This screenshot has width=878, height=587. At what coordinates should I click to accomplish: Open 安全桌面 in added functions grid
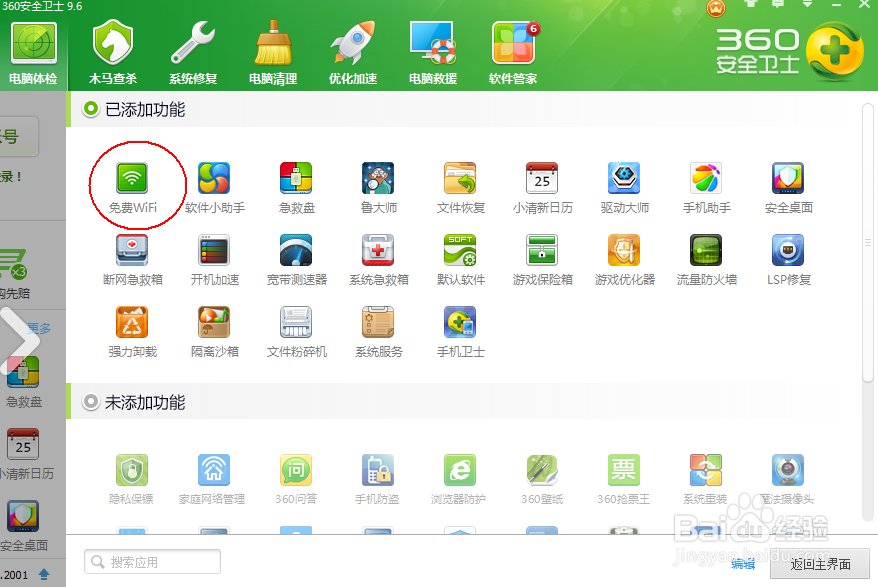(788, 188)
